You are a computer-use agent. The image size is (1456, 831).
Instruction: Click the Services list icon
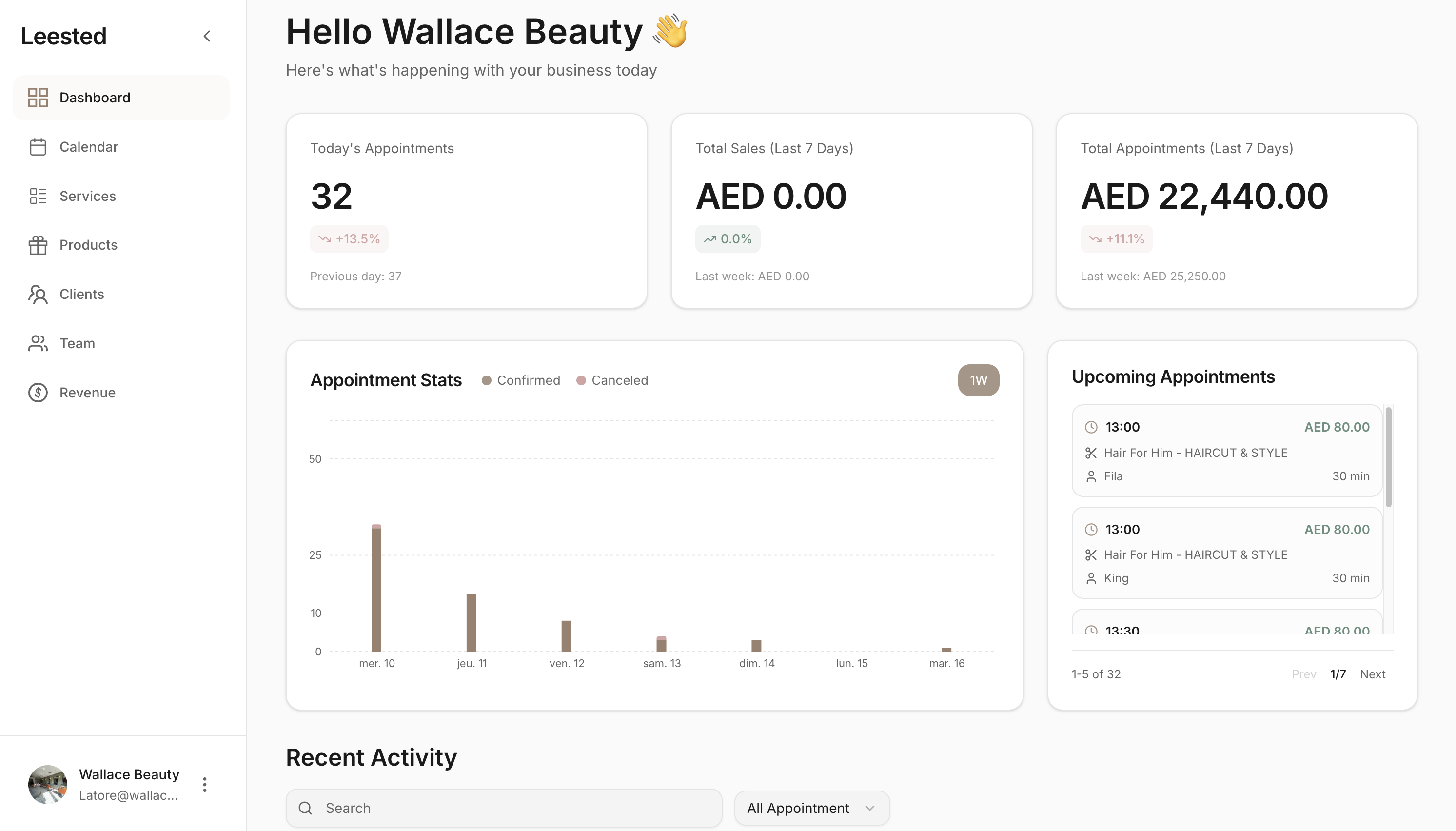coord(38,196)
